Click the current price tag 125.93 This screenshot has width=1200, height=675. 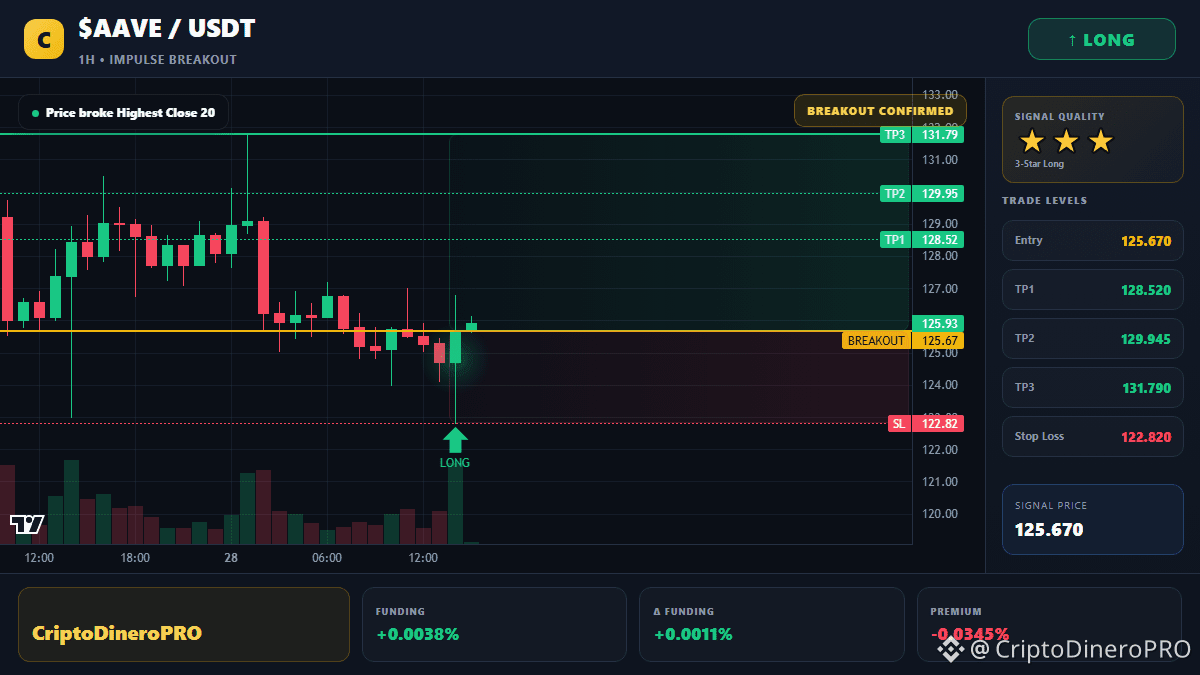click(938, 323)
